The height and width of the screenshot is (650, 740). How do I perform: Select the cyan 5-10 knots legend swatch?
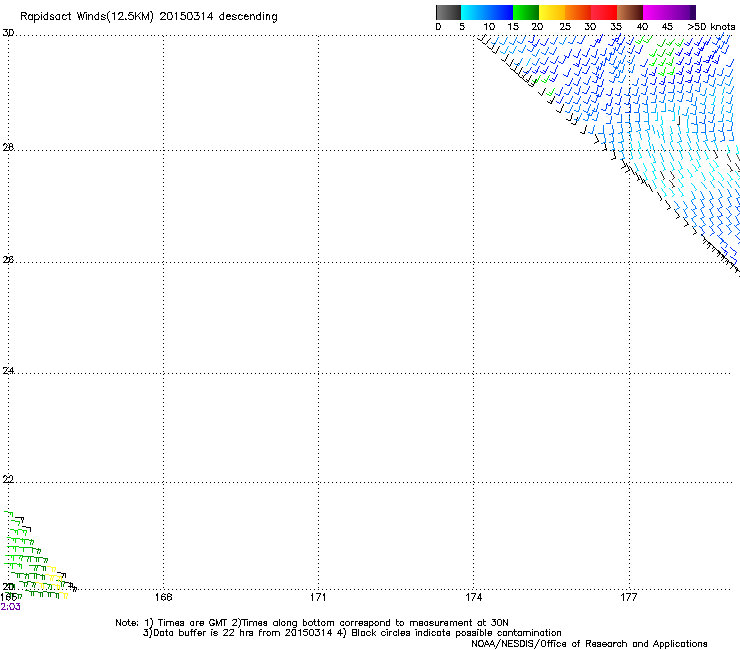coord(473,12)
